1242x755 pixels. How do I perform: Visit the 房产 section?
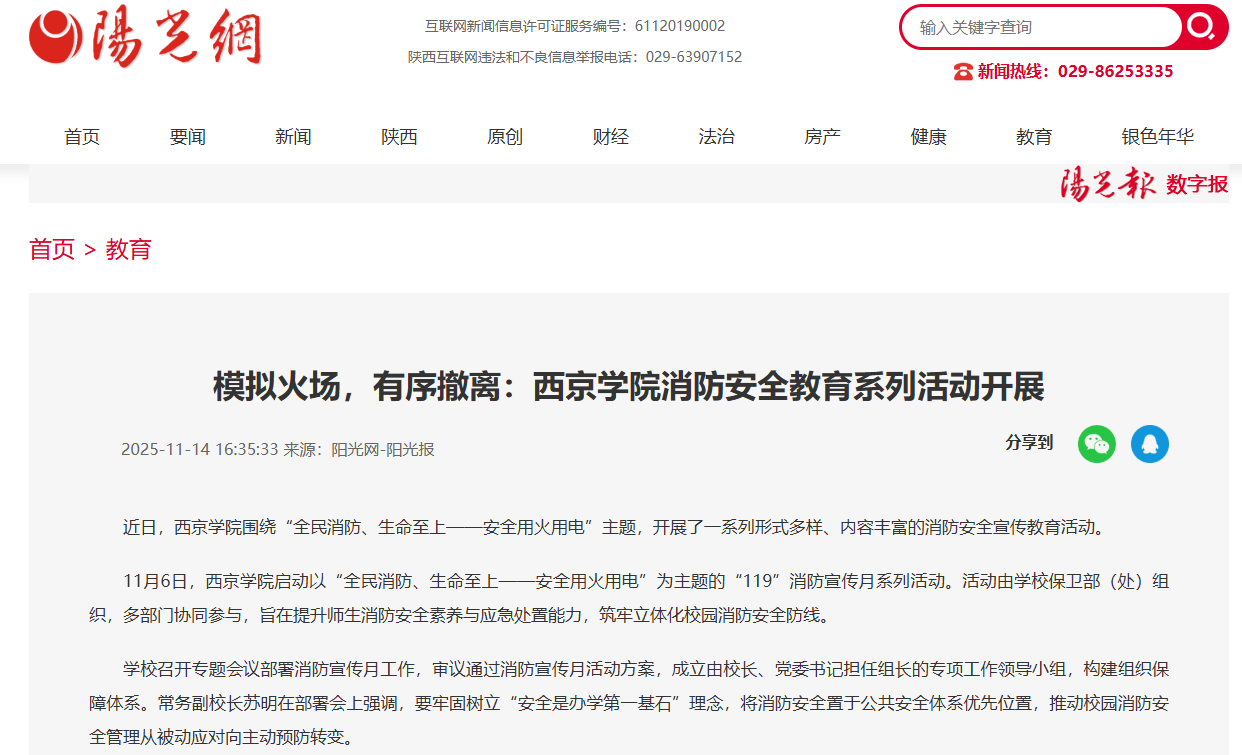(x=822, y=137)
